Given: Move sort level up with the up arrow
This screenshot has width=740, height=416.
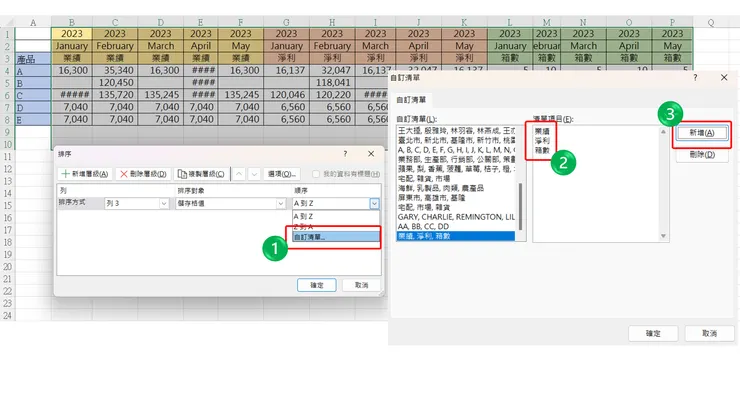Looking at the screenshot, I should click(239, 174).
